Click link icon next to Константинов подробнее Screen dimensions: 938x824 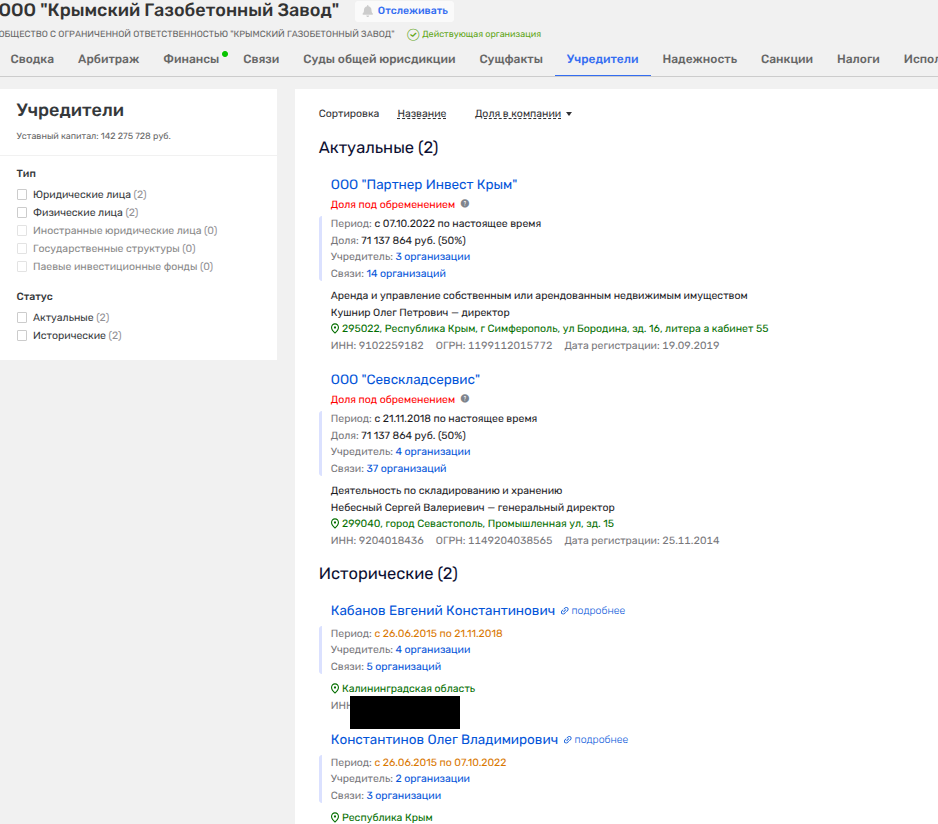pyautogui.click(x=568, y=740)
